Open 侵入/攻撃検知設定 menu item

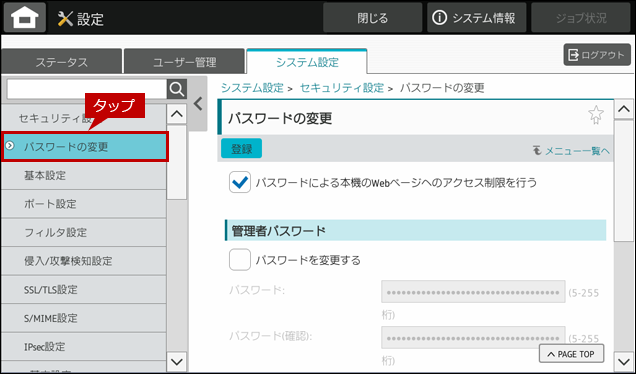[x=84, y=261]
